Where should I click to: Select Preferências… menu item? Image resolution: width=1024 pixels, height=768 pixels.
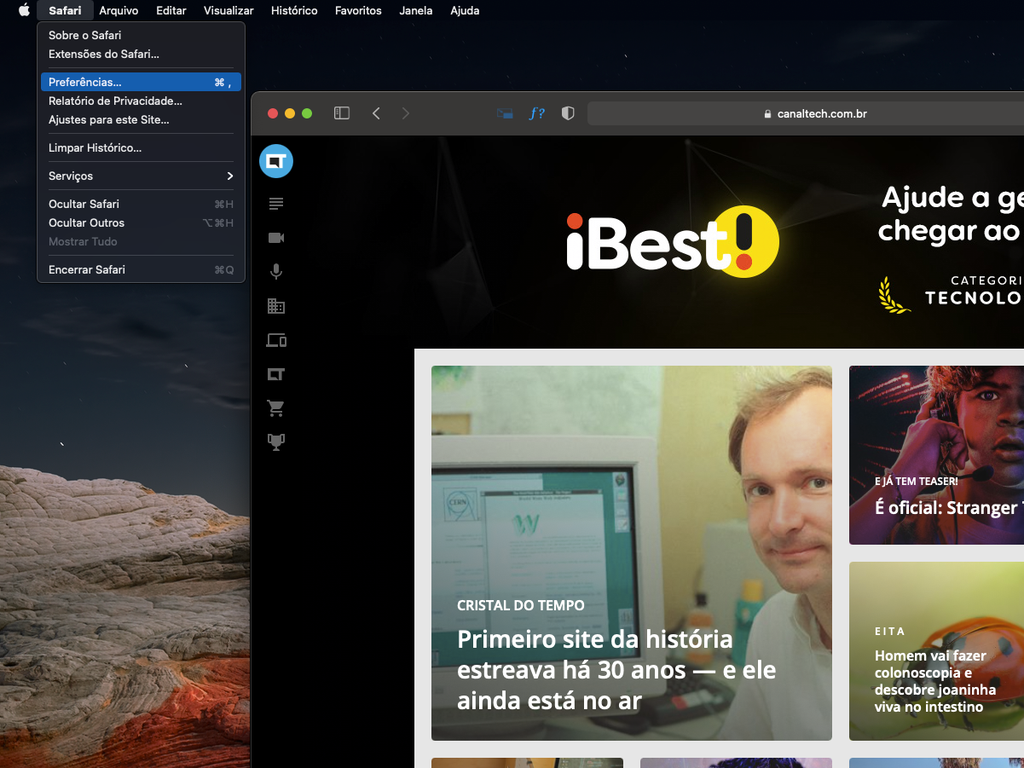141,82
